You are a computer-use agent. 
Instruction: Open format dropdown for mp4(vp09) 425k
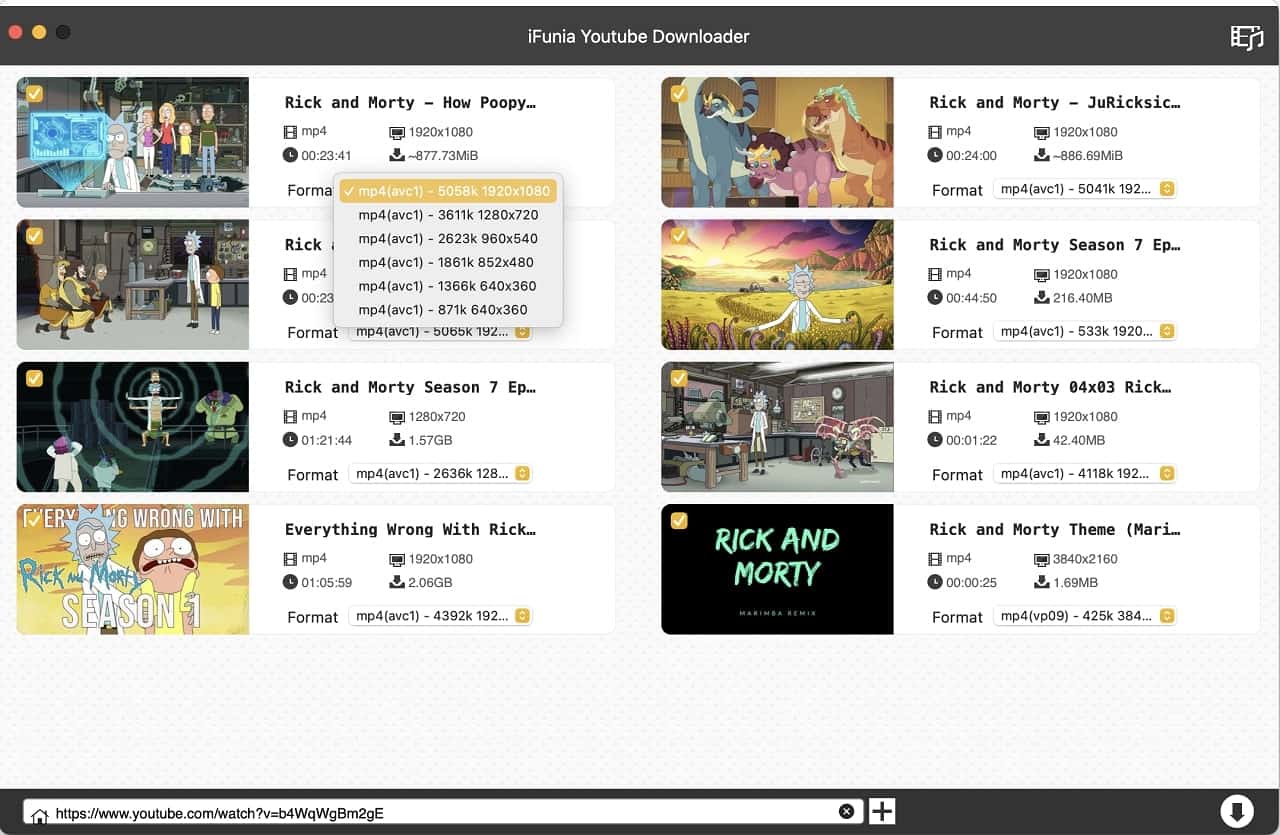coord(1085,616)
